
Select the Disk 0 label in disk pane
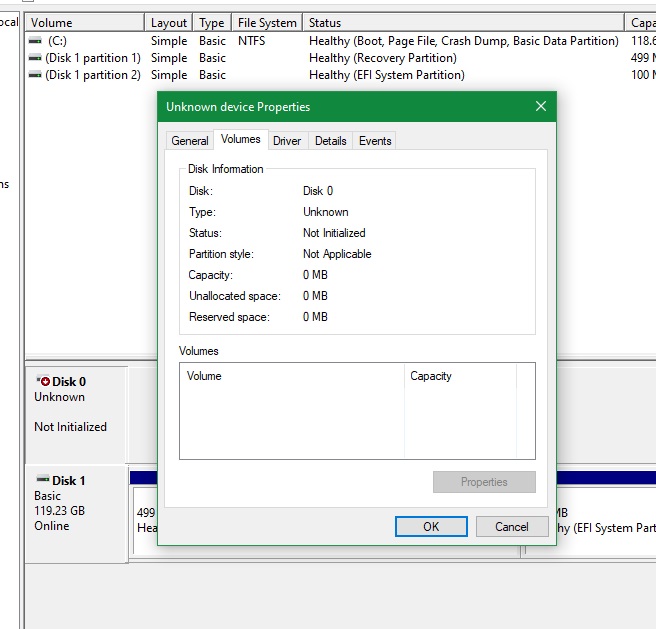tap(69, 381)
